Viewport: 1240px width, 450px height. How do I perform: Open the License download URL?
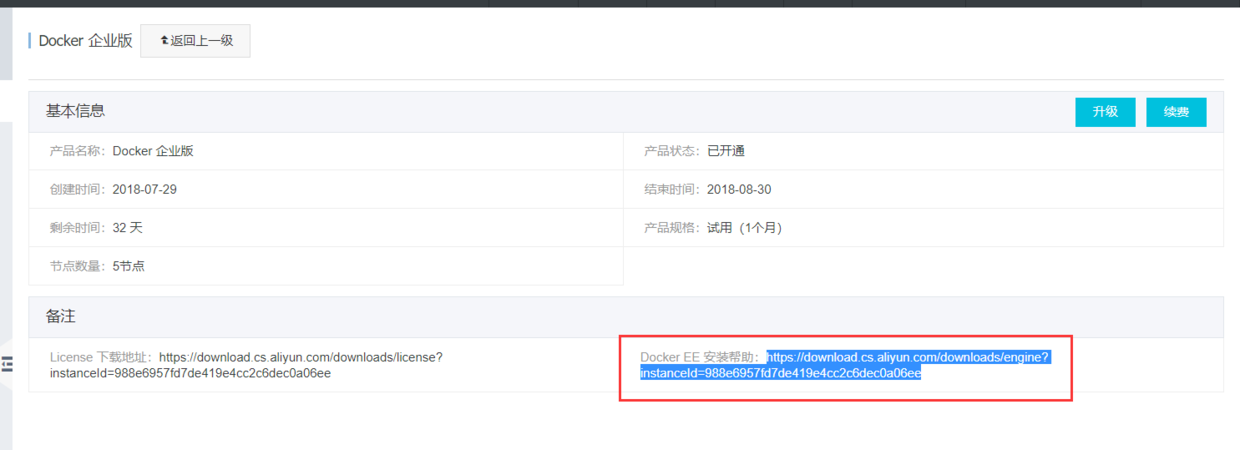pyautogui.click(x=246, y=365)
